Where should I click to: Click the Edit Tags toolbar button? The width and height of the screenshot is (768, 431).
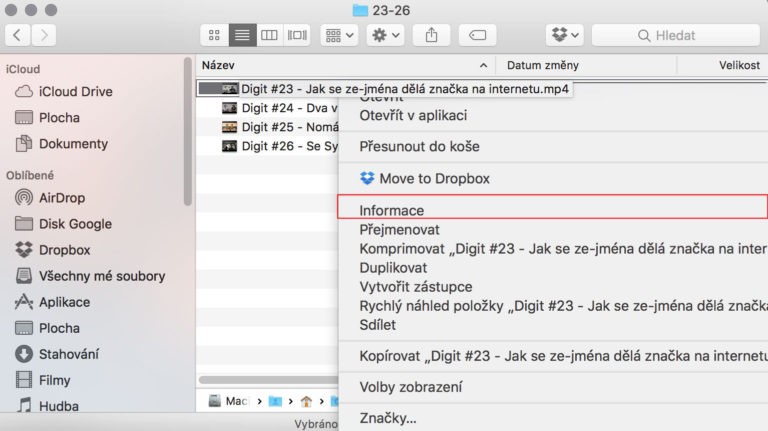[477, 35]
